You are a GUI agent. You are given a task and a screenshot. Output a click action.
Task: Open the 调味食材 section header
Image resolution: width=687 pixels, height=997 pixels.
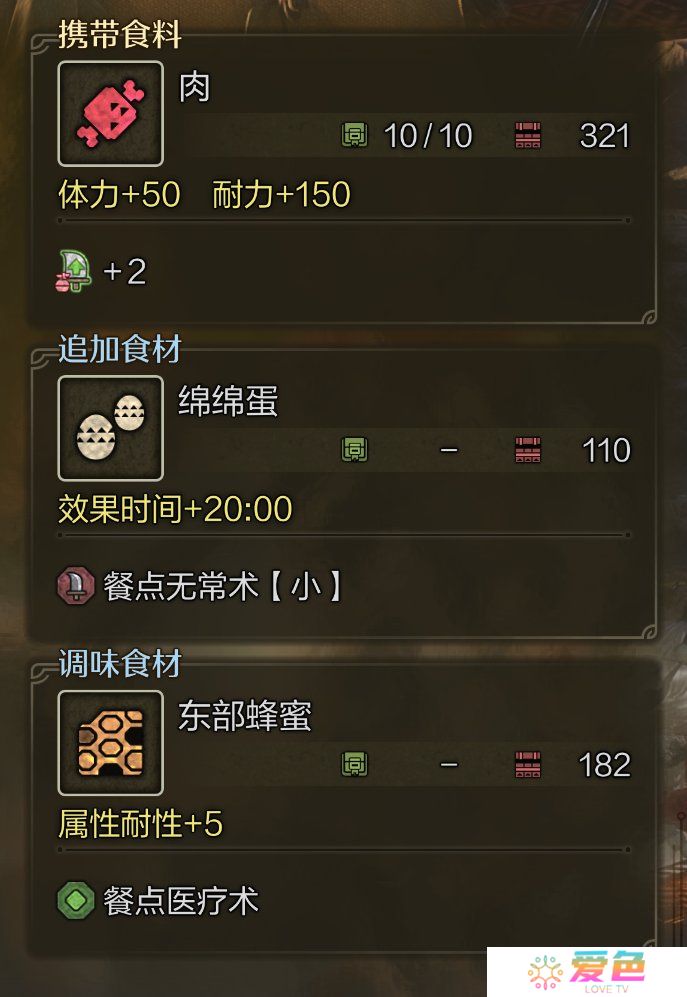click(120, 663)
